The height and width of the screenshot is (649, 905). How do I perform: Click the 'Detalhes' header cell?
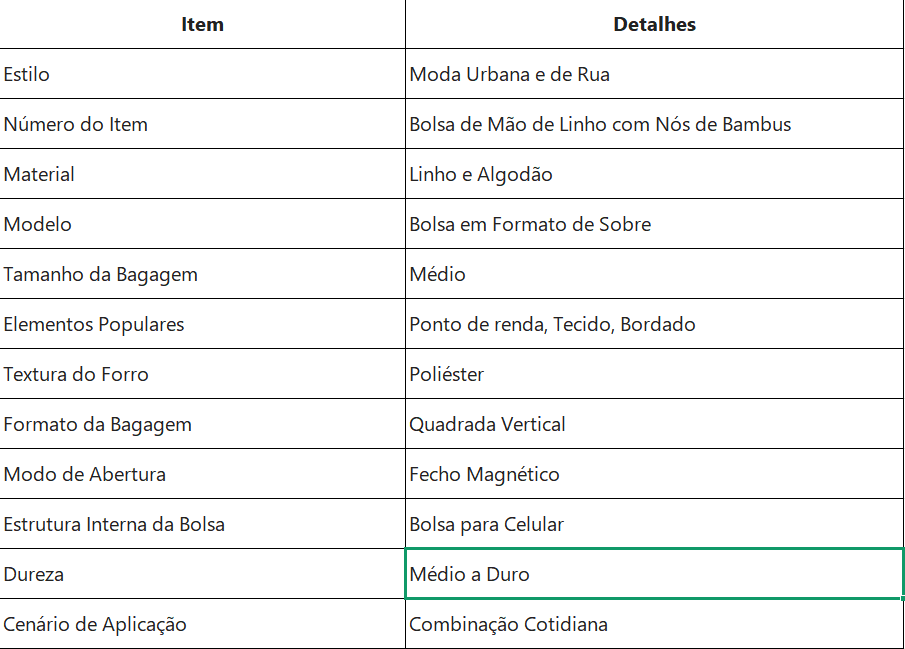[654, 24]
